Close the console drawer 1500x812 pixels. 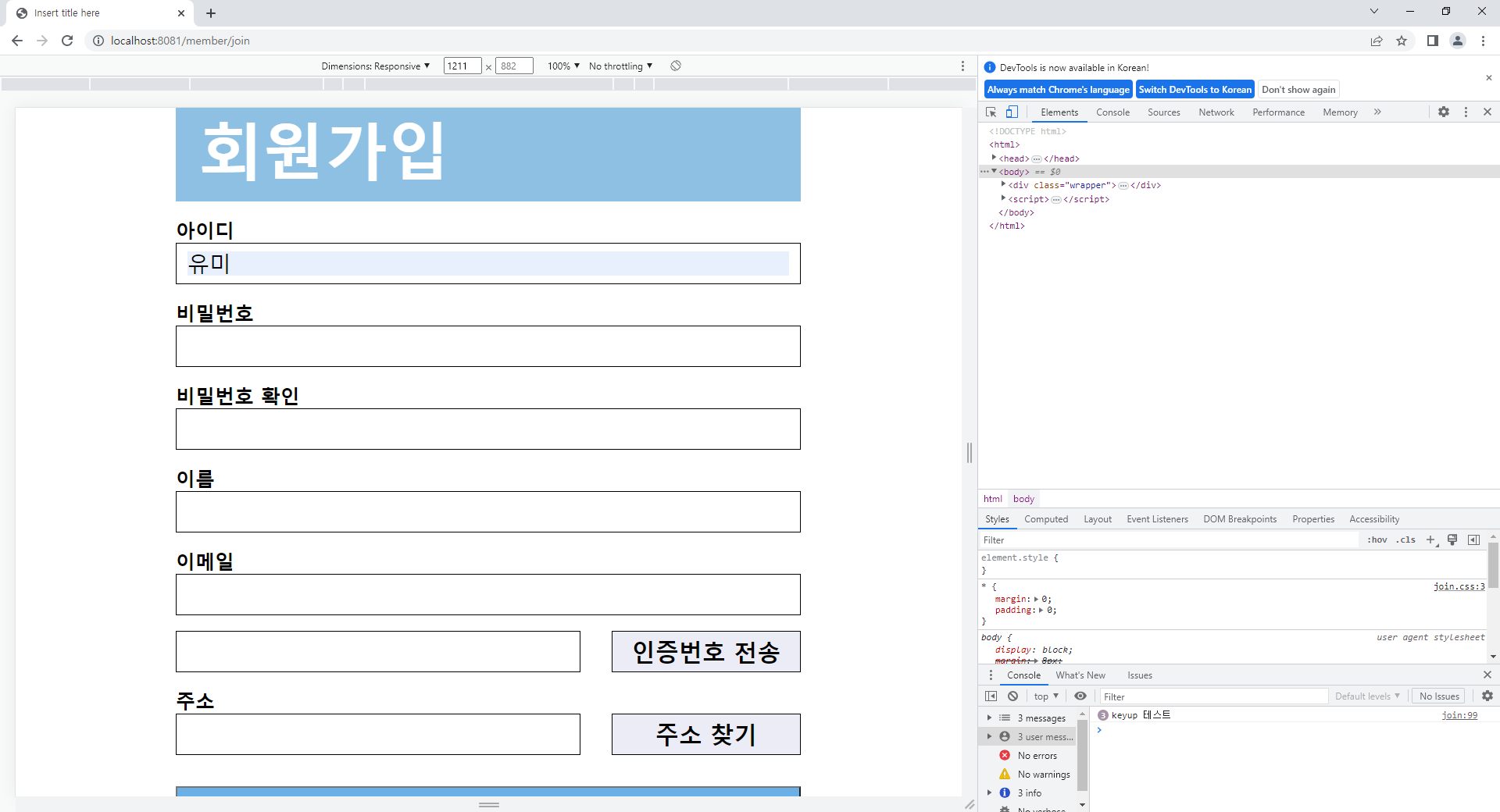click(x=1487, y=675)
